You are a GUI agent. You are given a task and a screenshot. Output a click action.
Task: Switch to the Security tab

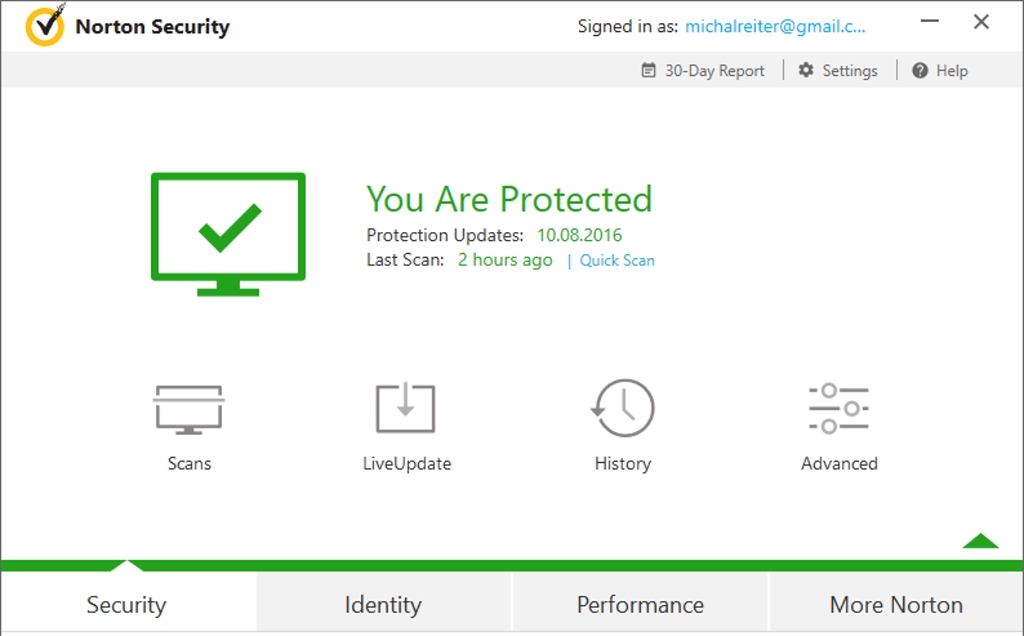point(126,604)
